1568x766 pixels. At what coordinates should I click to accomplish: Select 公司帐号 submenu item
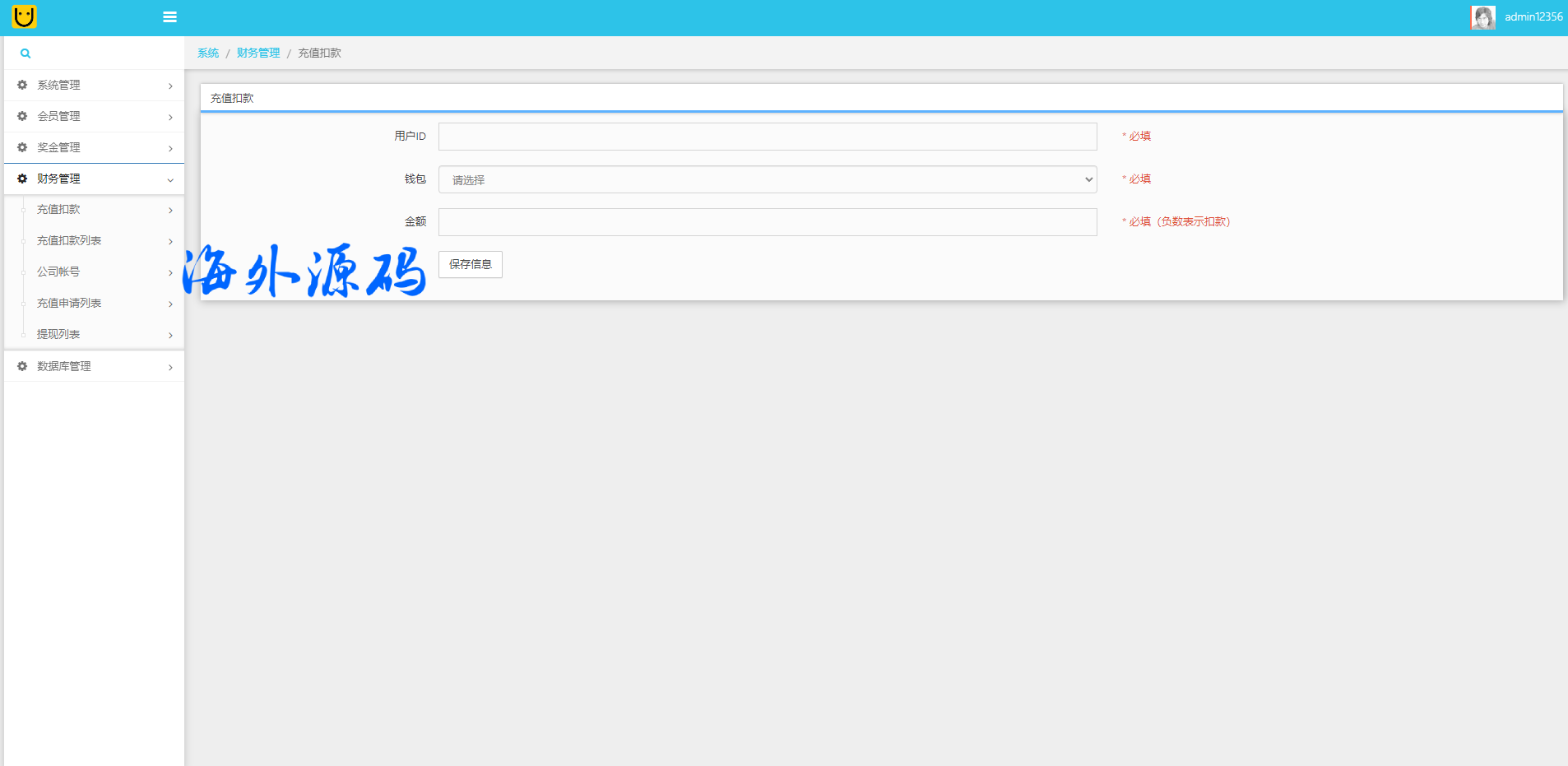(x=58, y=272)
